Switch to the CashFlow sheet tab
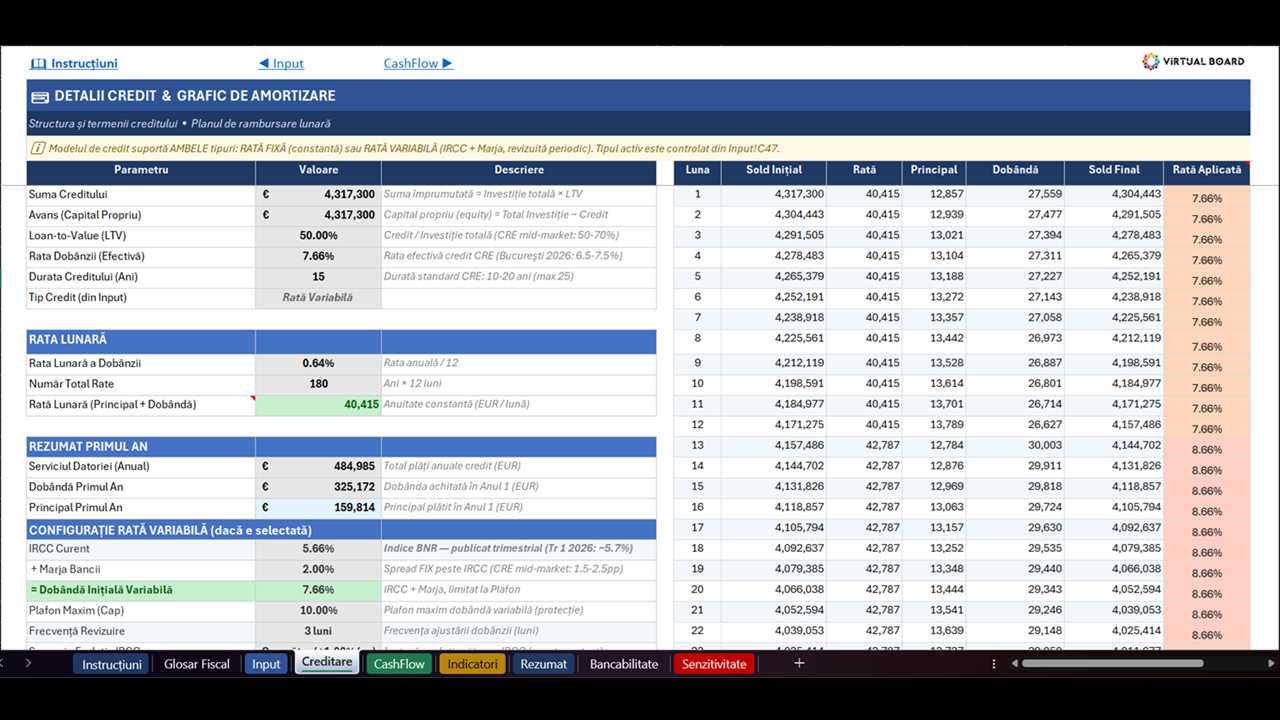Screen dimensions: 1280x720 click(x=399, y=664)
